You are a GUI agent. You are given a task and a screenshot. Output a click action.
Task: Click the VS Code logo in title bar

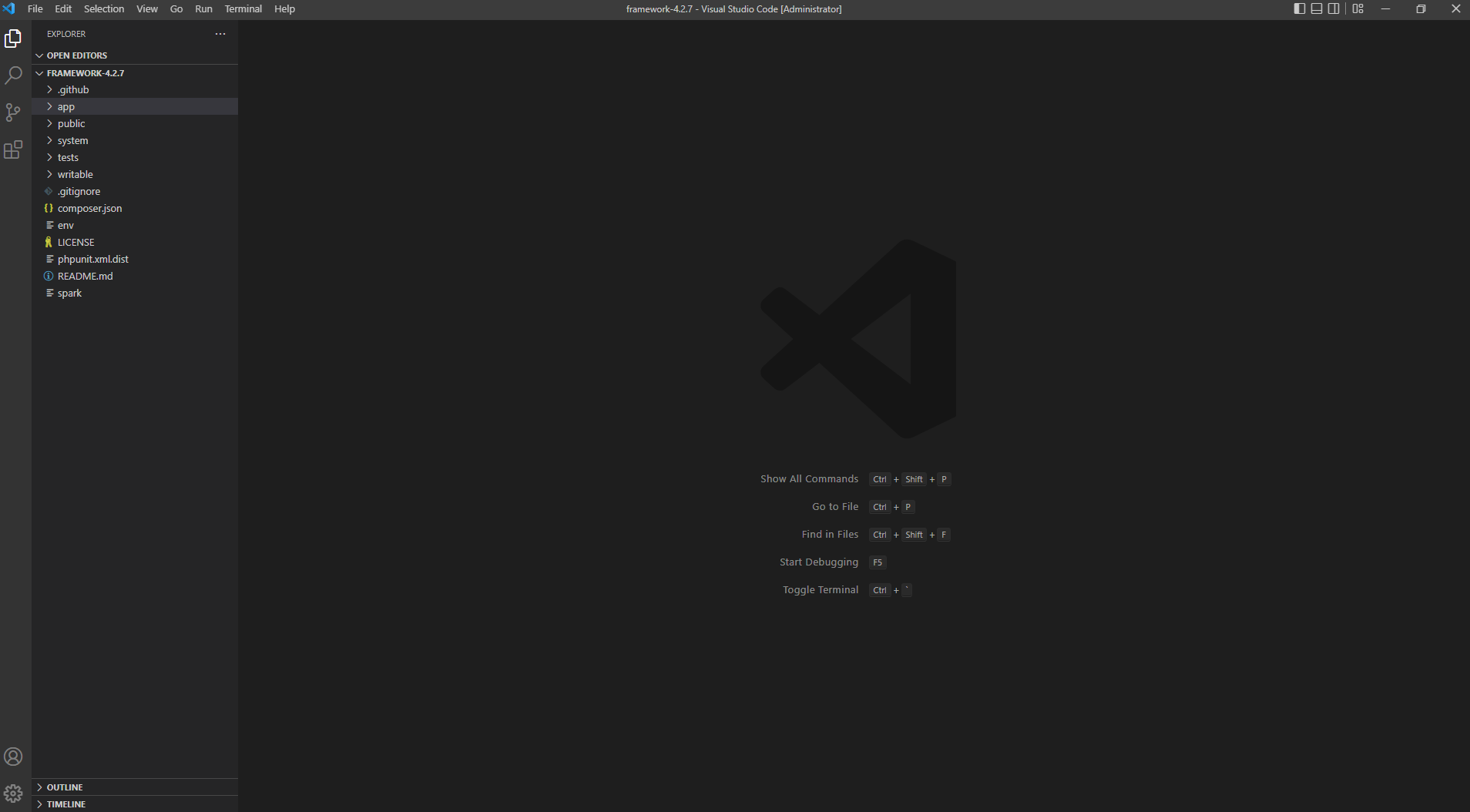(x=8, y=8)
